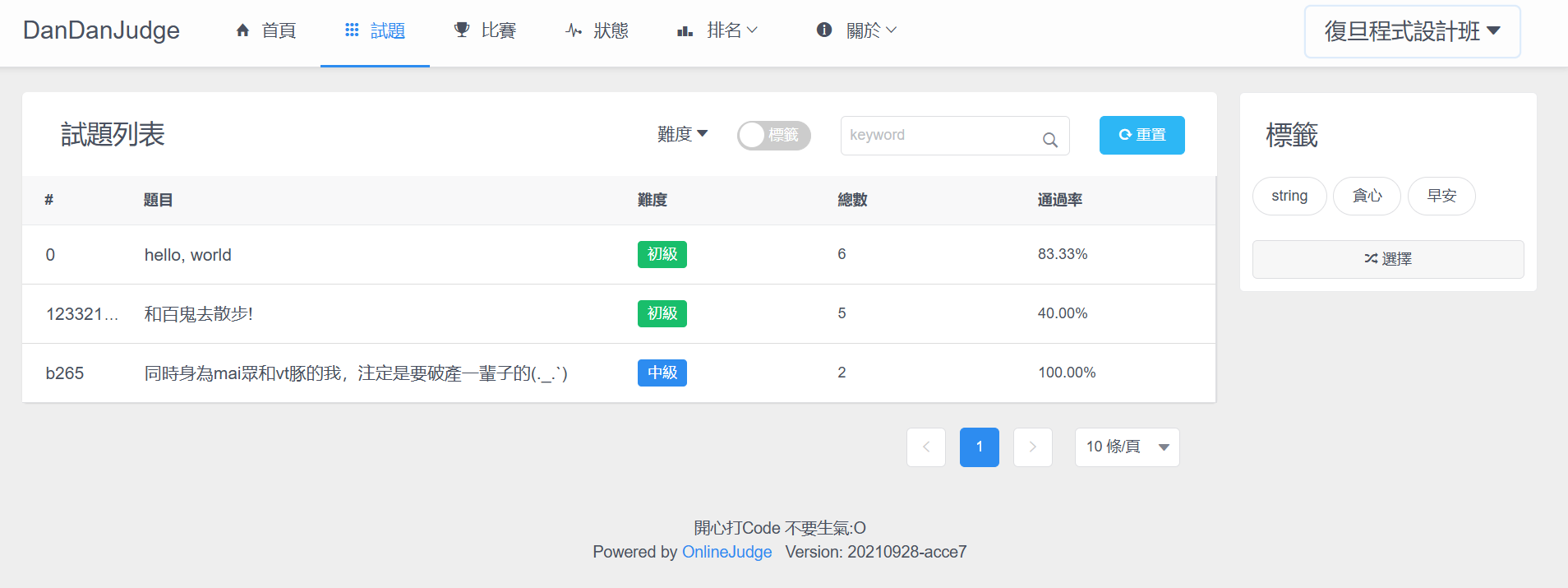Open the OnlineJudge footer link
Viewport: 1568px width, 588px height.
point(726,552)
